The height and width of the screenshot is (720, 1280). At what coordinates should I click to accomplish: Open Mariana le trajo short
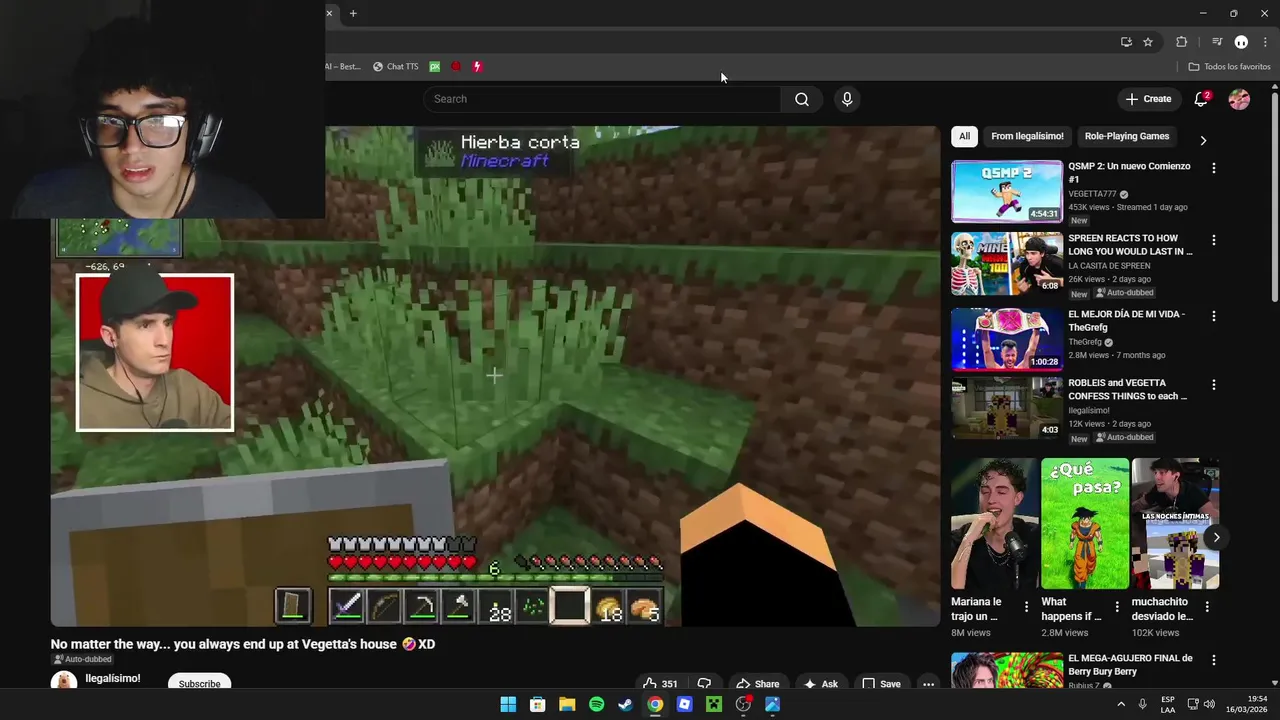coord(994,524)
